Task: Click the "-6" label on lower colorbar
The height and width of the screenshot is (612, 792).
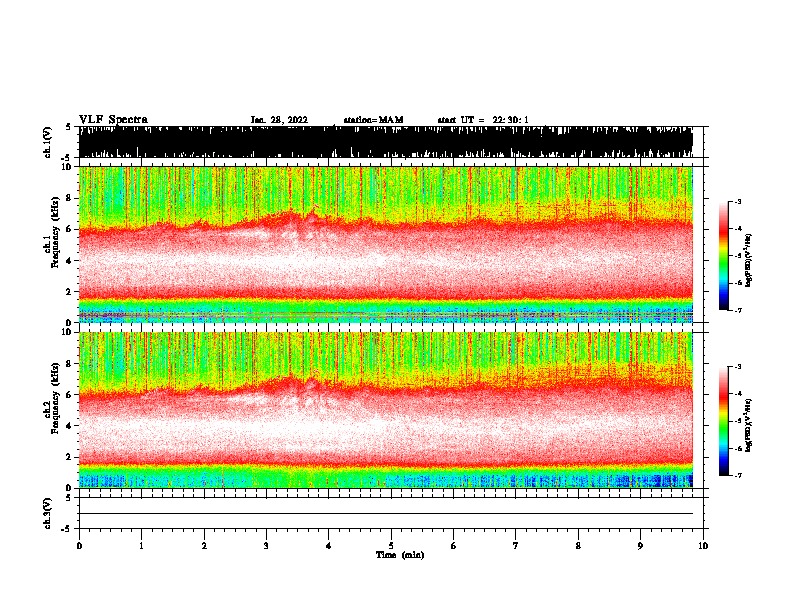Action: 737,448
